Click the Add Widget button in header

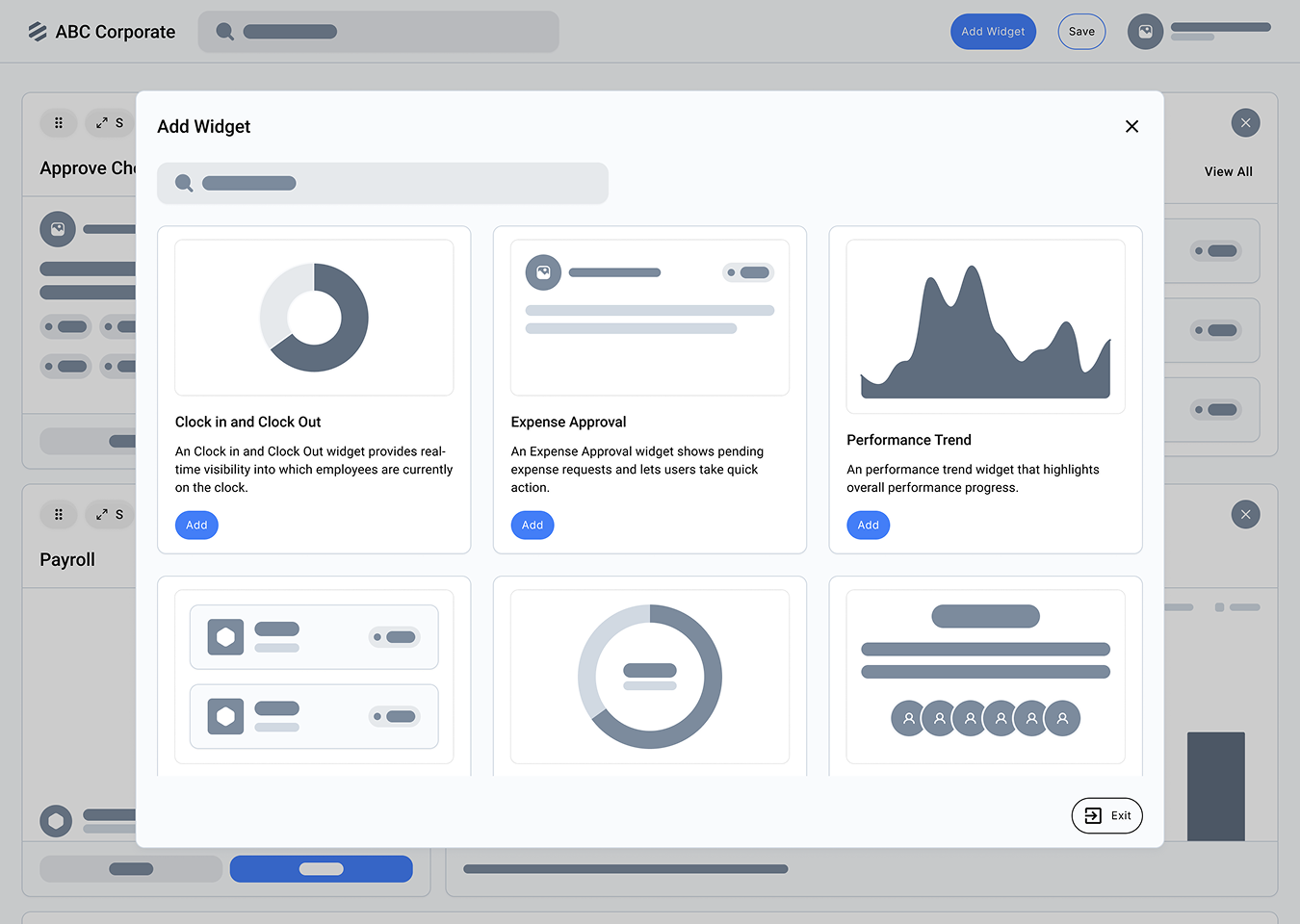click(x=993, y=32)
